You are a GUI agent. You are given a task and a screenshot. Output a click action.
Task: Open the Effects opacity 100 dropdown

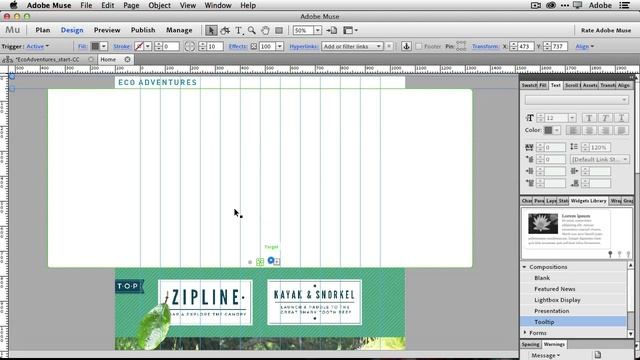280,47
